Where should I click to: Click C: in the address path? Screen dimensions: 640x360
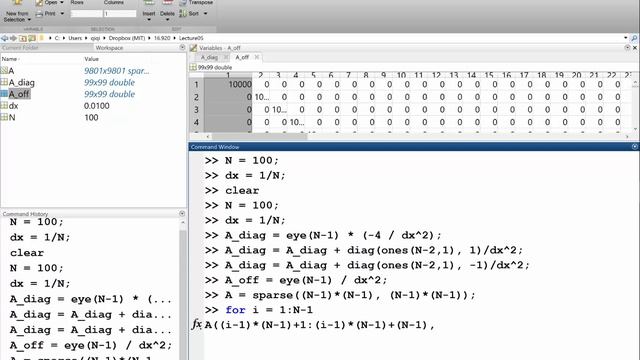pos(57,38)
